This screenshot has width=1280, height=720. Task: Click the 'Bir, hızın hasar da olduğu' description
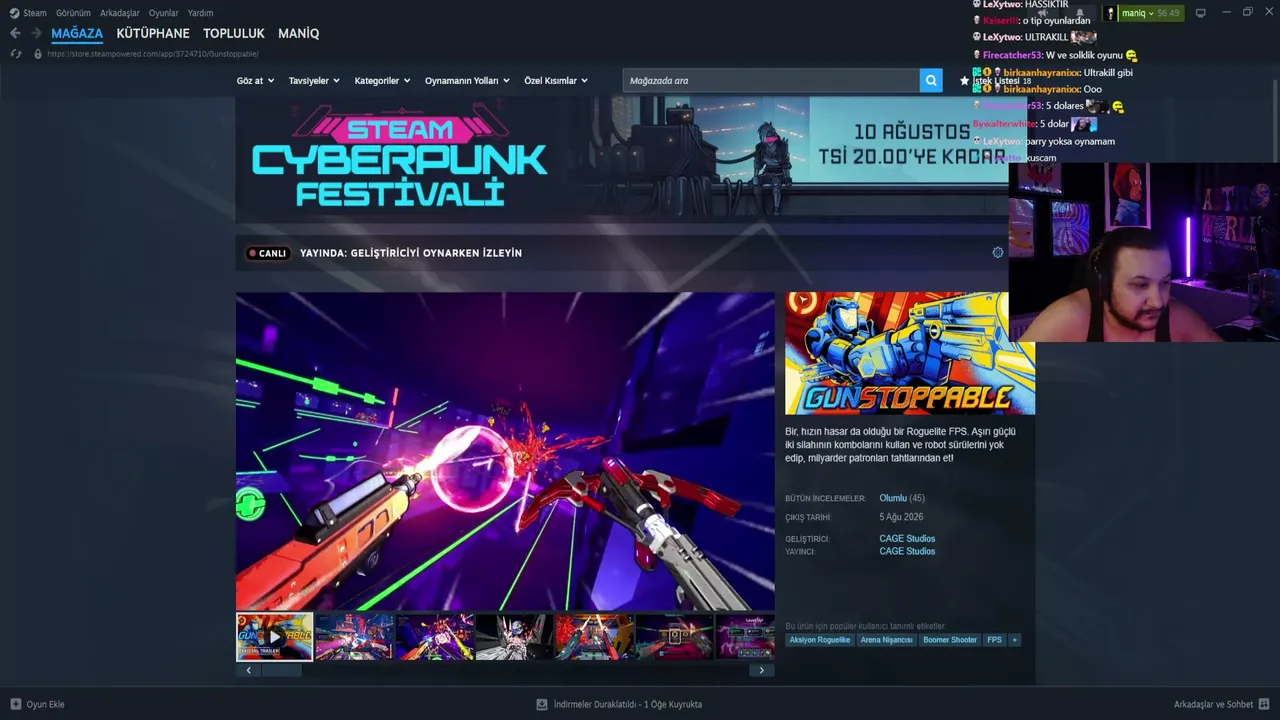[901, 445]
